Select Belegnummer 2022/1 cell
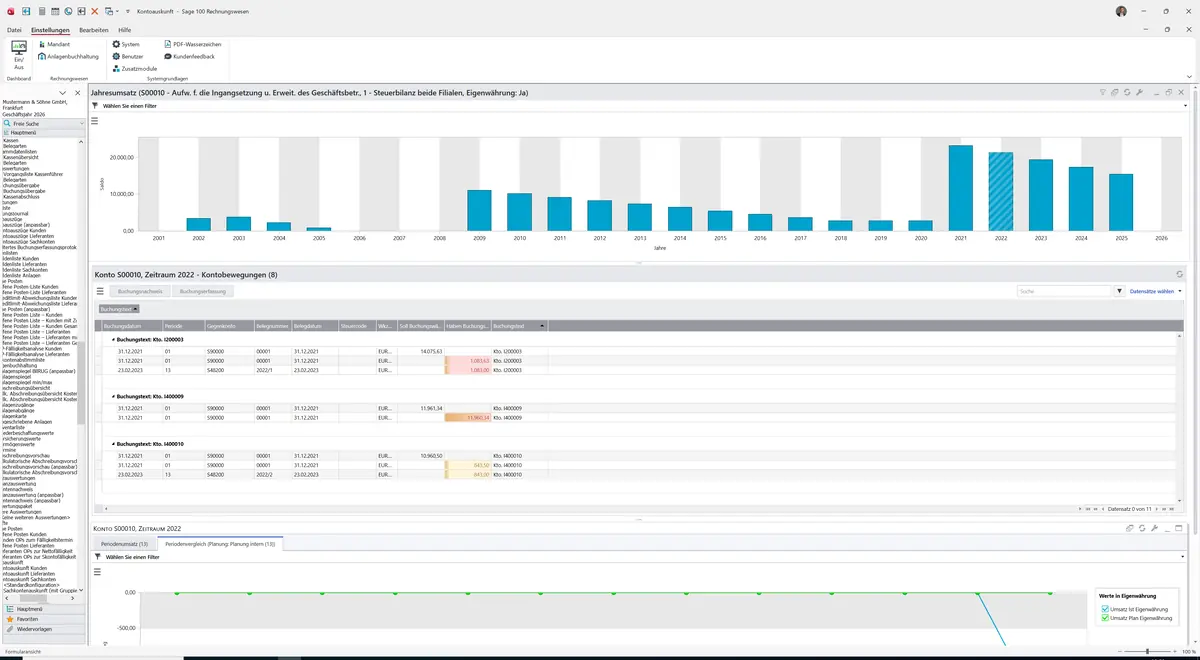Viewport: 1200px width, 660px height. [272, 370]
